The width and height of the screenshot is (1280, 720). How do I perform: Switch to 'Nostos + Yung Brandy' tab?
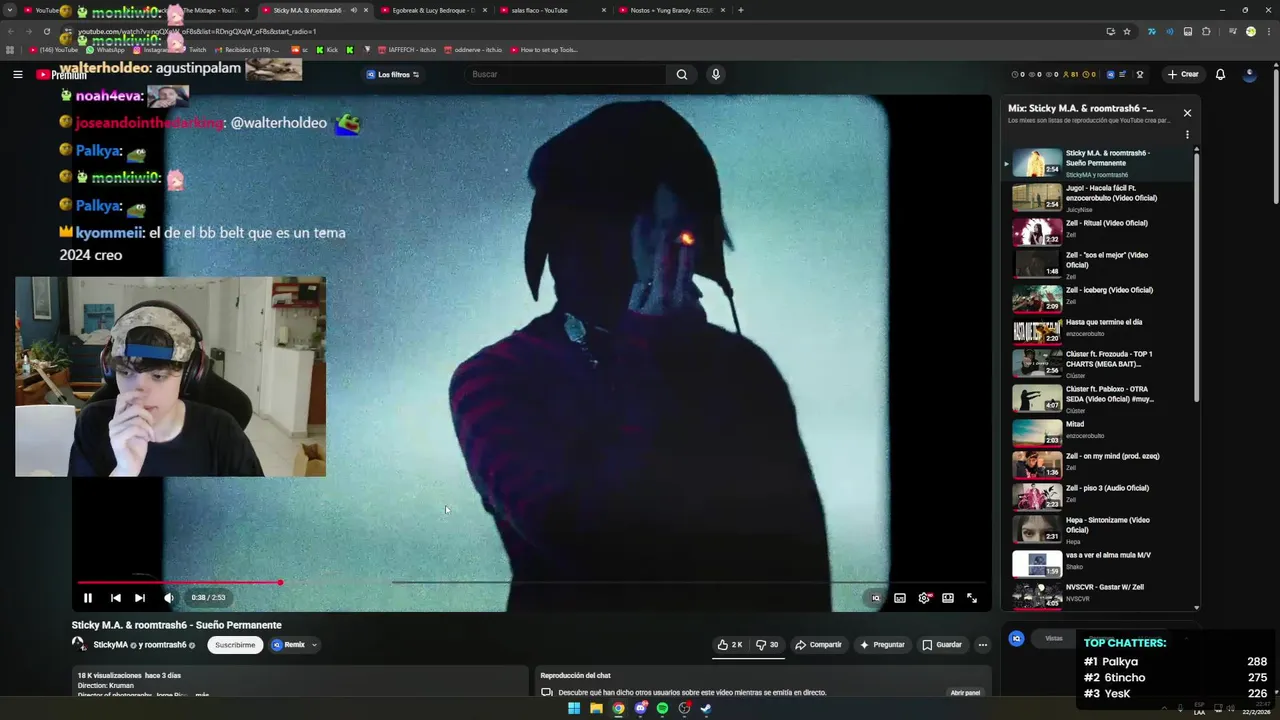pyautogui.click(x=670, y=10)
